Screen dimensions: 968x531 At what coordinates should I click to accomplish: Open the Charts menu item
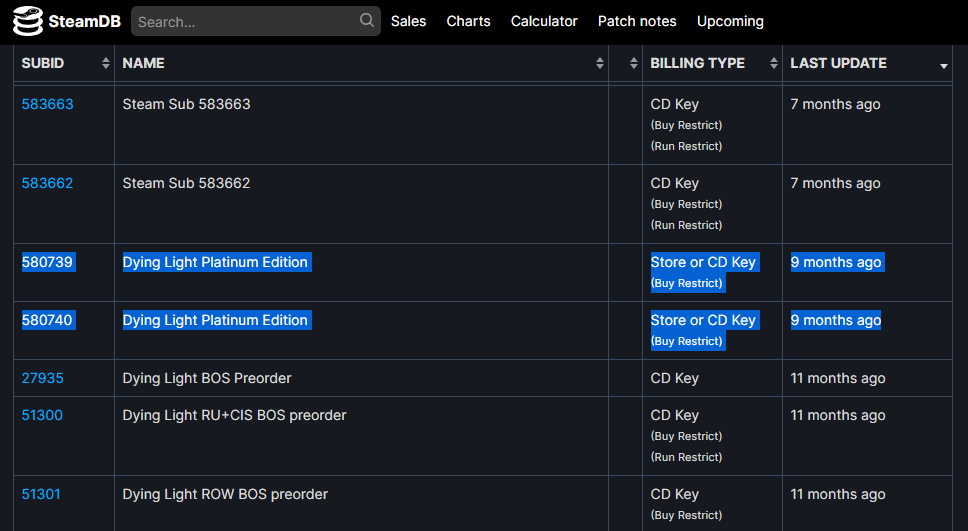[468, 21]
